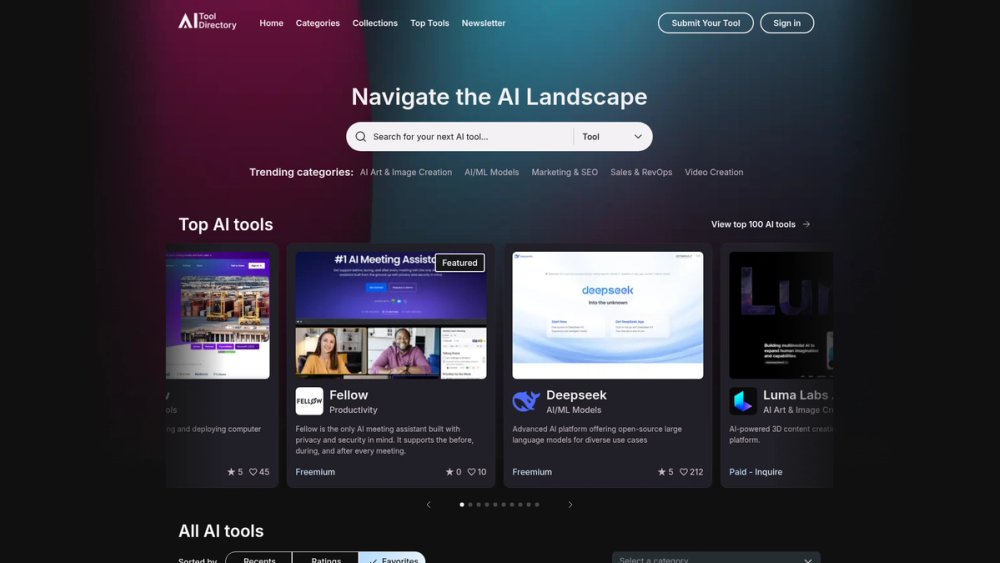
Task: Click the Deepseek tool title
Action: point(577,395)
